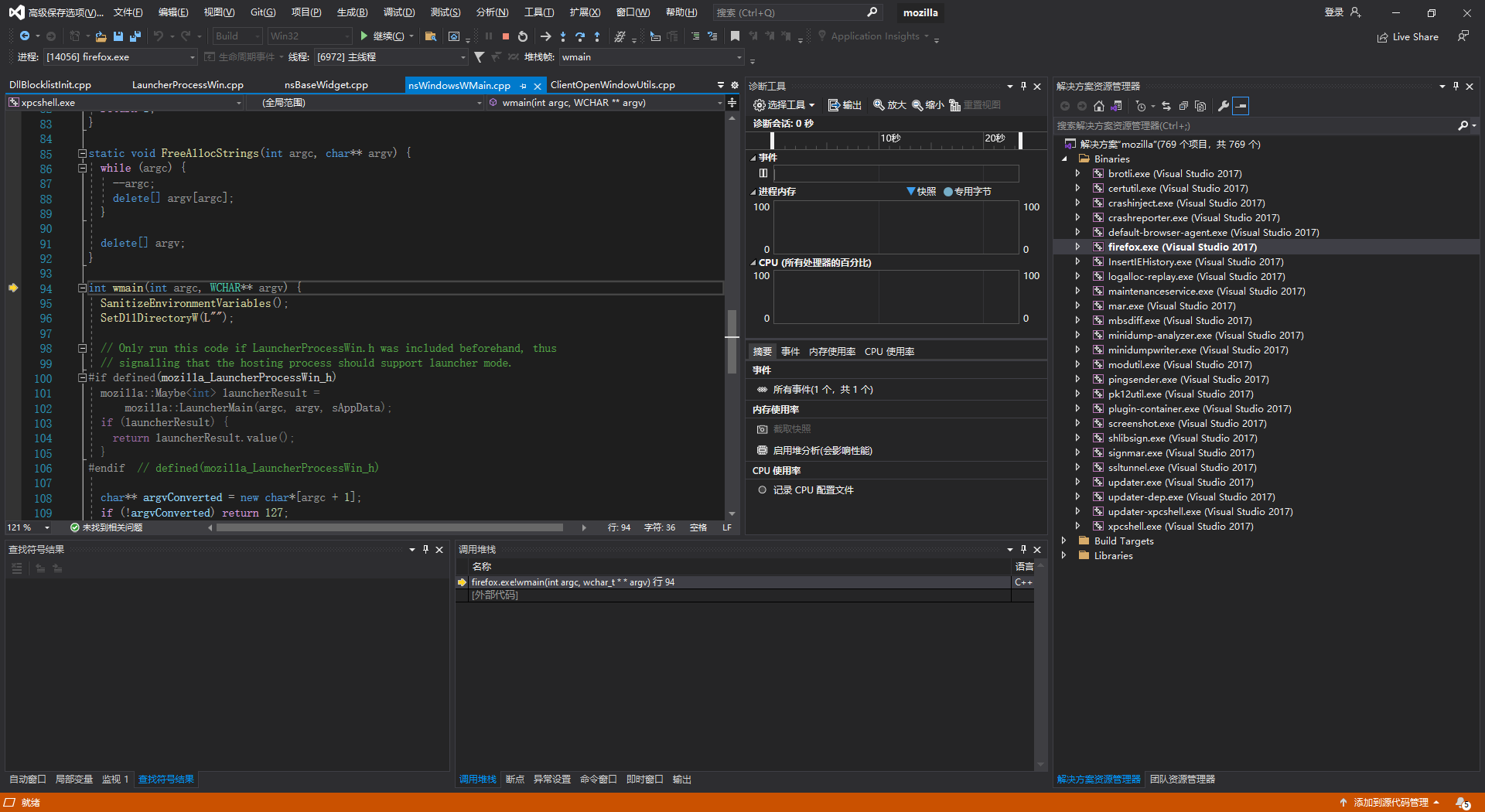Image resolution: width=1485 pixels, height=812 pixels.
Task: Click the Open File folder icon
Action: click(x=101, y=36)
